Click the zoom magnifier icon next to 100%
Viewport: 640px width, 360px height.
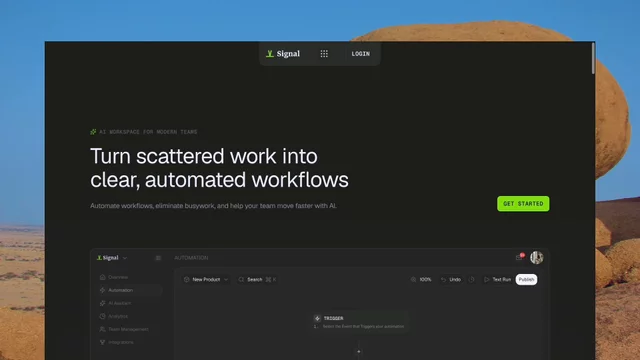413,280
